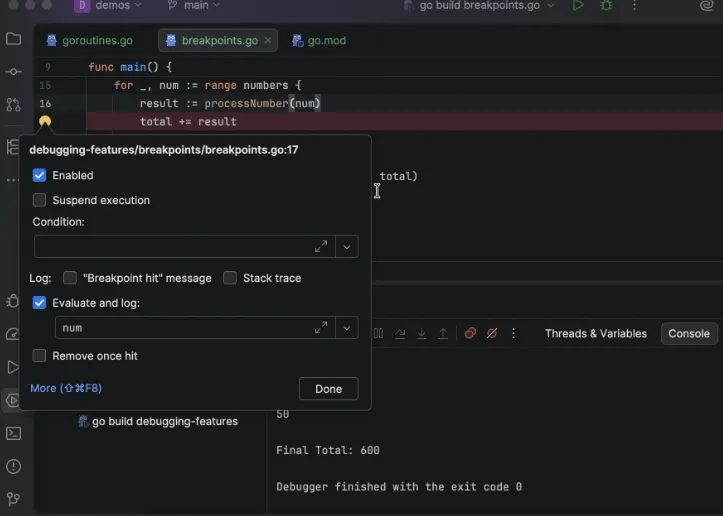Uncheck Evaluate and log checkbox

click(x=39, y=303)
